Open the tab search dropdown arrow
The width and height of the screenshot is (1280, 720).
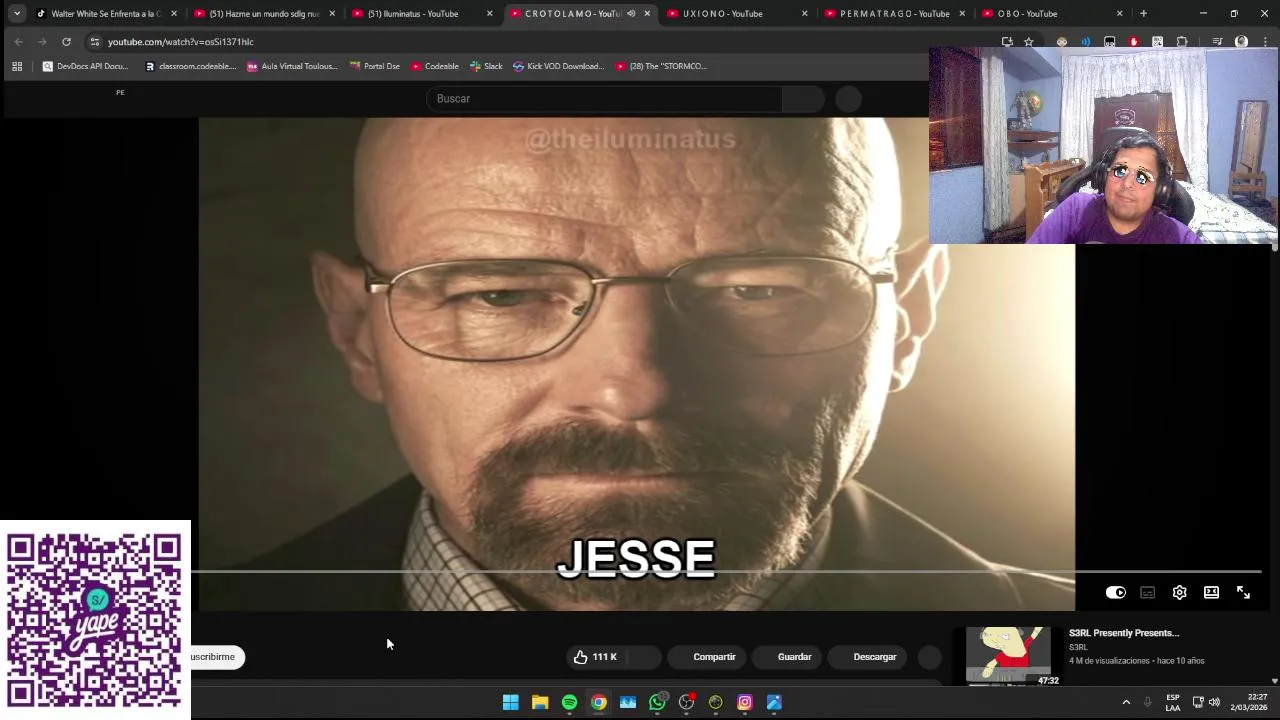click(17, 13)
